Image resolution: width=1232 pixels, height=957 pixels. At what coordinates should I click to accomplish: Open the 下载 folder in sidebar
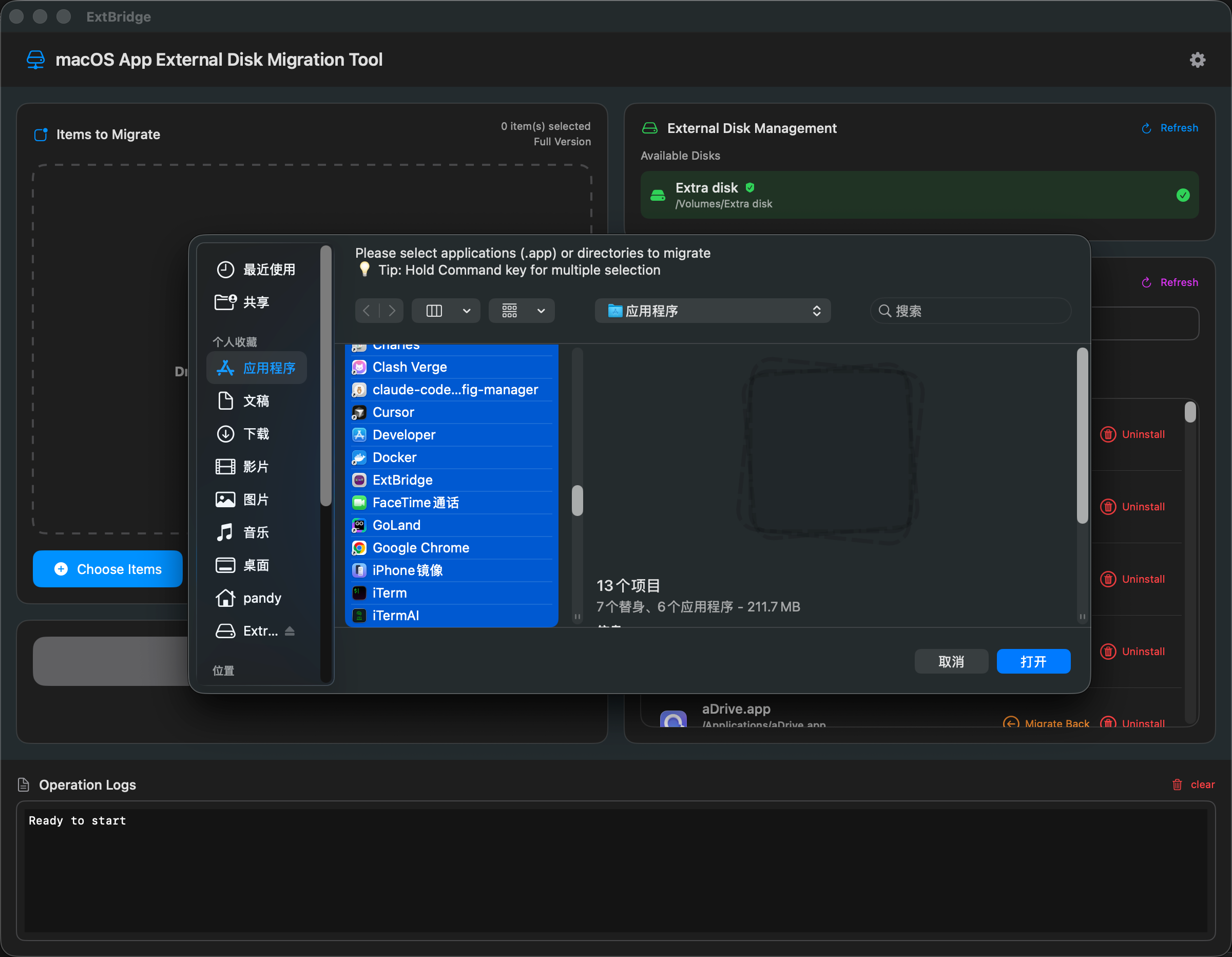coord(257,433)
